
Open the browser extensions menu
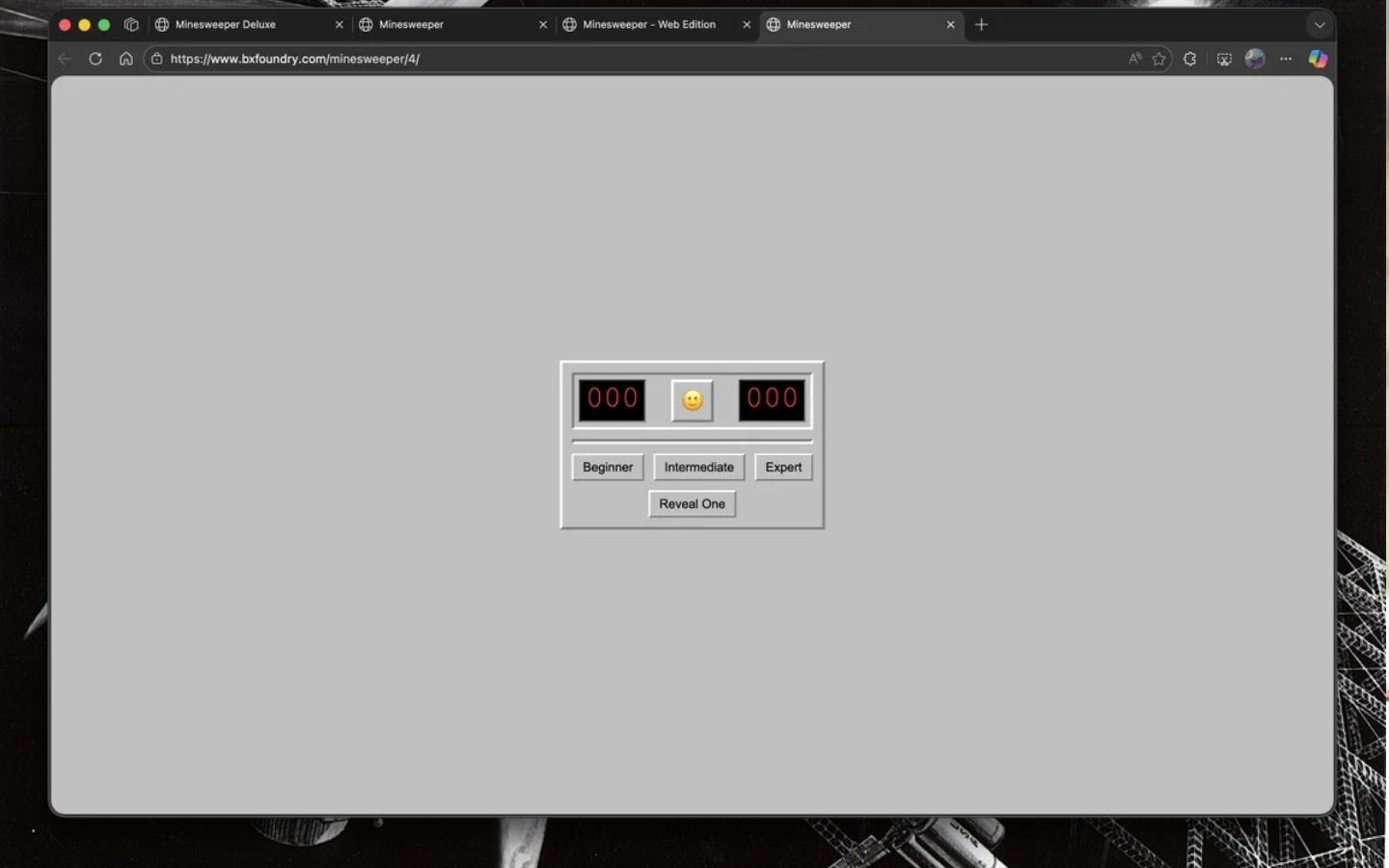(1189, 59)
